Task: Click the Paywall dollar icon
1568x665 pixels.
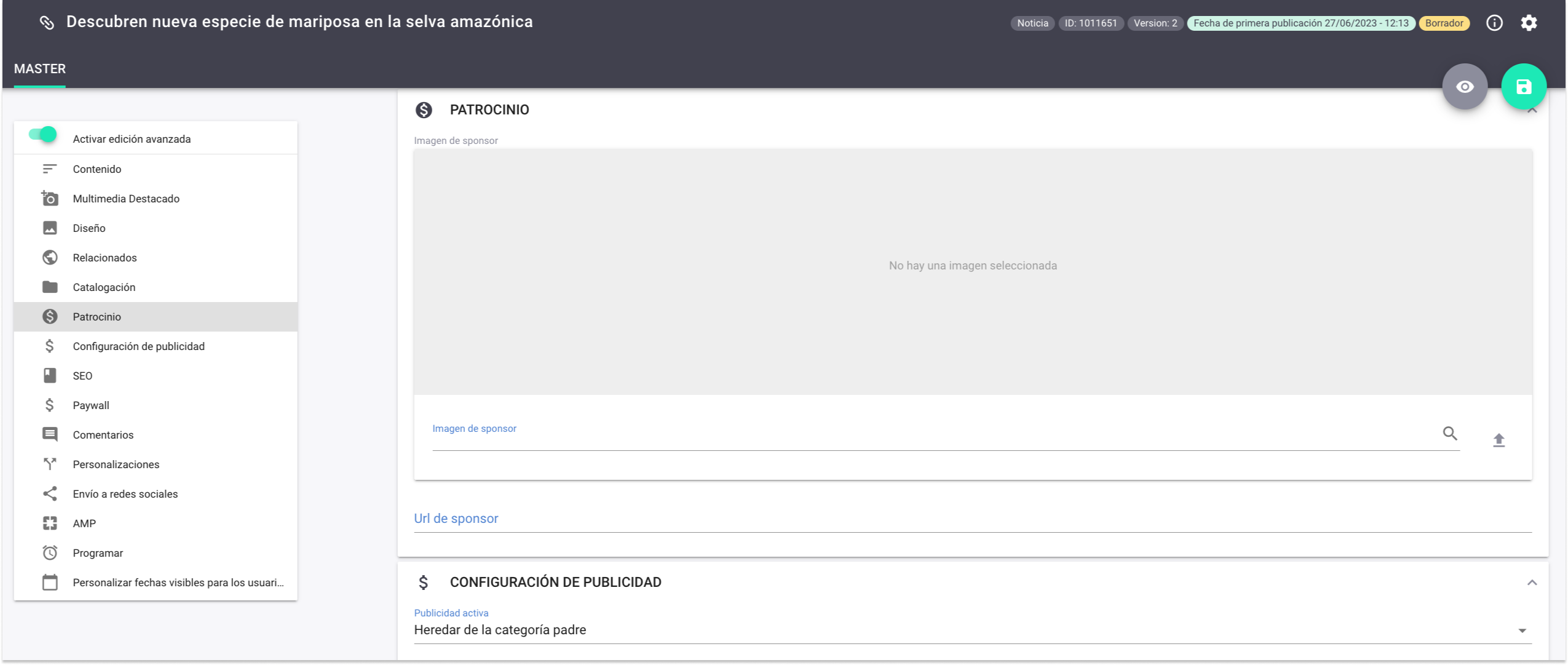Action: 50,405
